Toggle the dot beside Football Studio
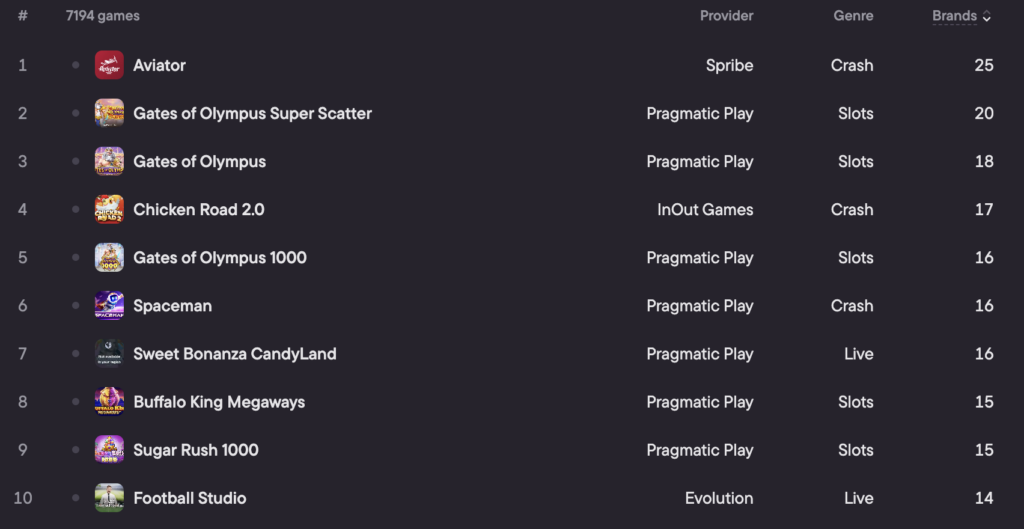 coord(76,498)
